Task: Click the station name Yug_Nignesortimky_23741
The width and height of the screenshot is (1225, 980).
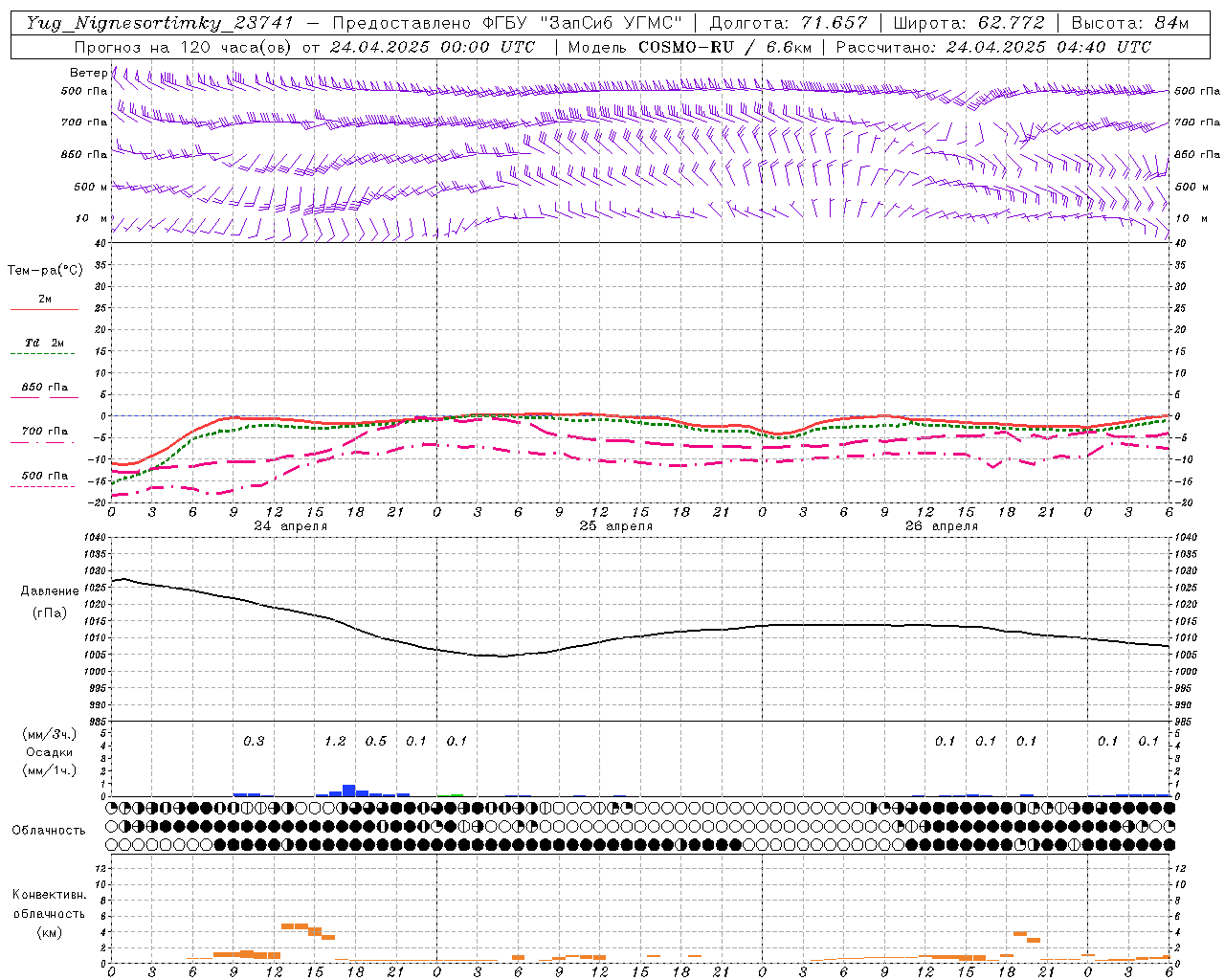Action: pyautogui.click(x=160, y=23)
